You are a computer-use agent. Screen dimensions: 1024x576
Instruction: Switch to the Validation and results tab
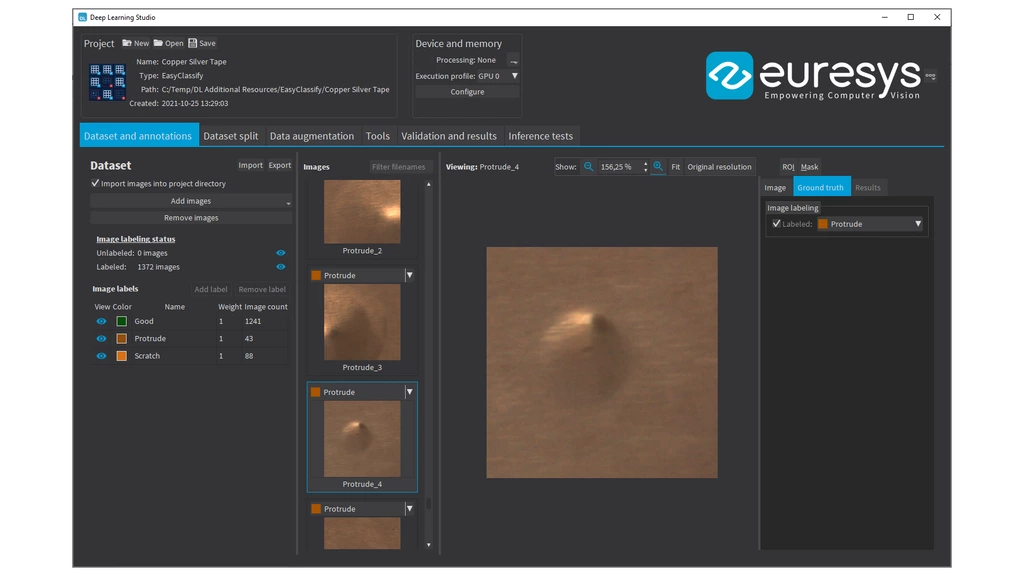click(450, 135)
